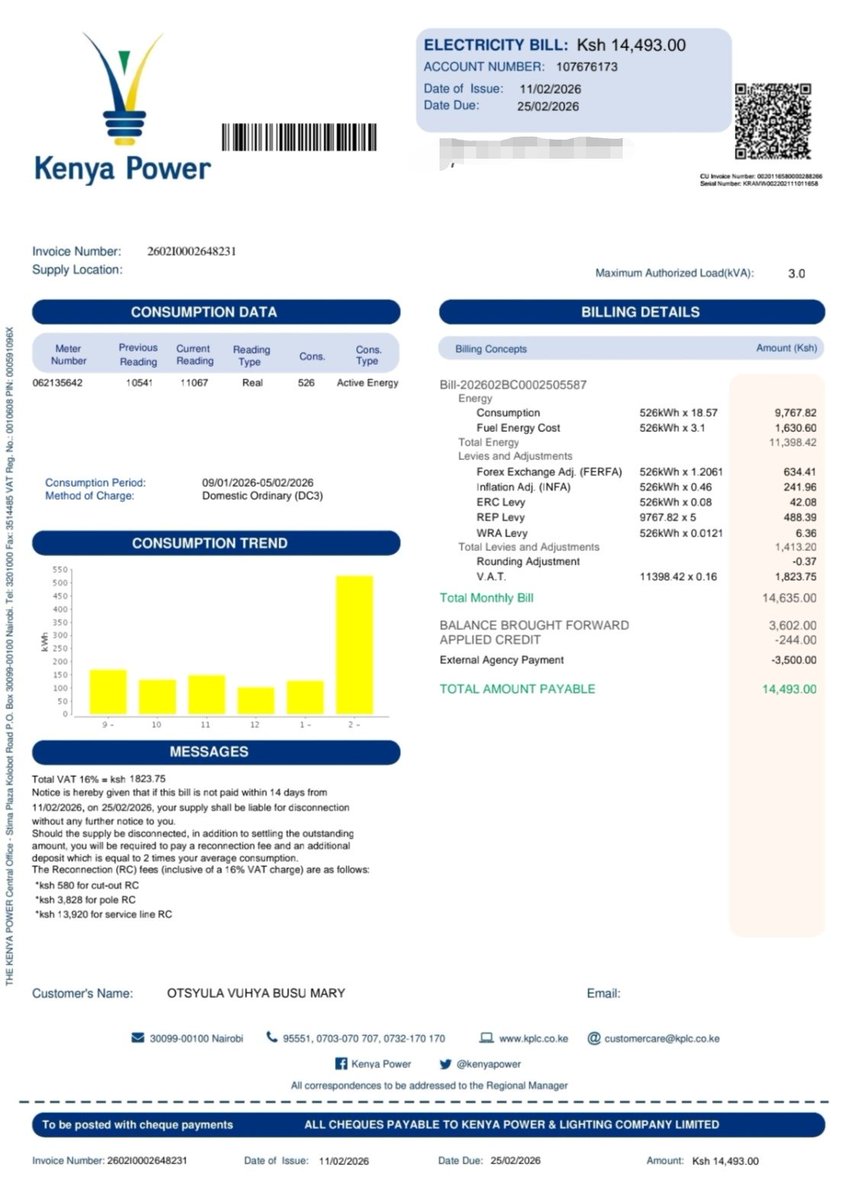Viewport: 844px width, 1200px height.
Task: Click the ksh 580 cut-out RC line
Action: coord(89,886)
